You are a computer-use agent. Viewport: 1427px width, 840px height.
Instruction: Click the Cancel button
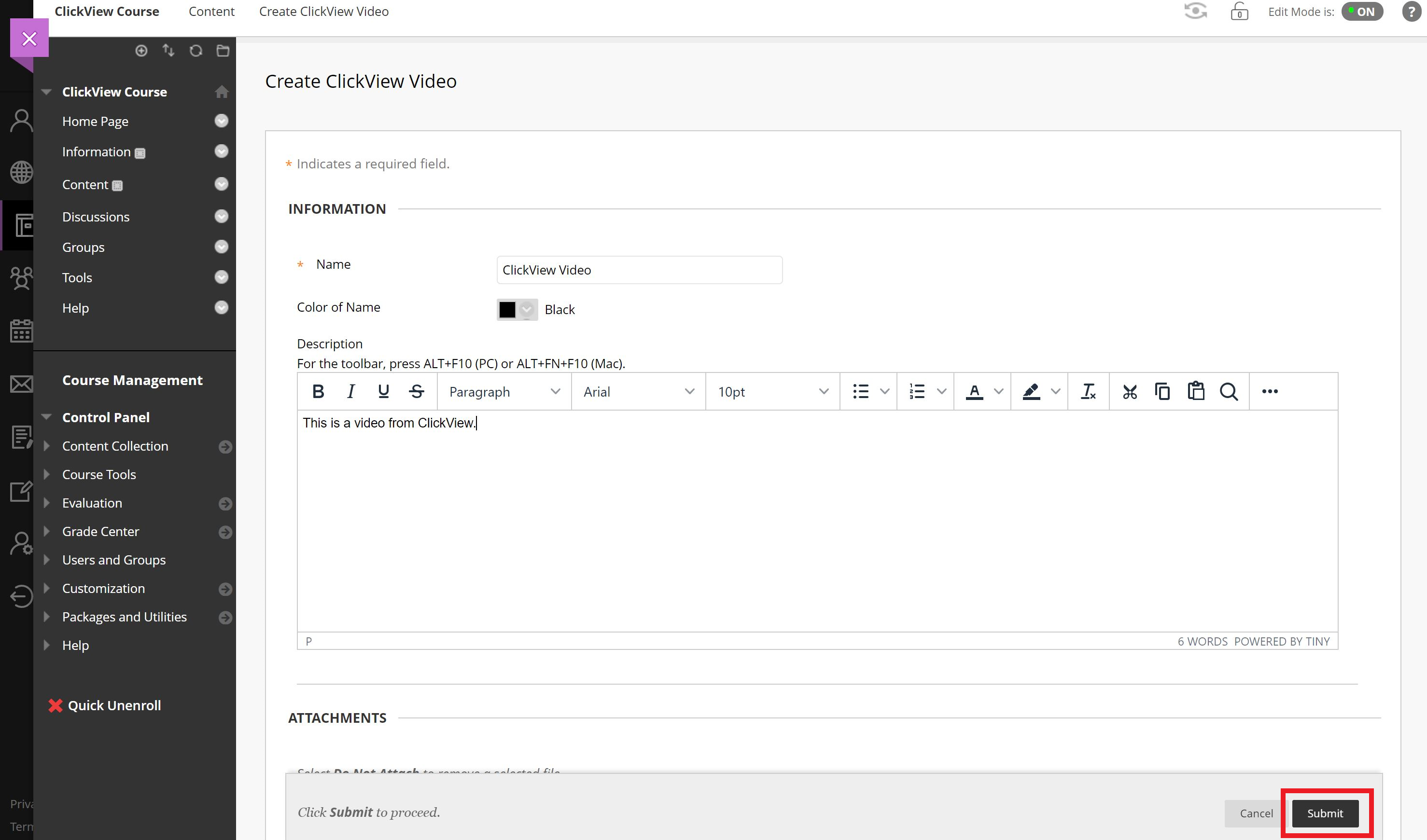1256,813
